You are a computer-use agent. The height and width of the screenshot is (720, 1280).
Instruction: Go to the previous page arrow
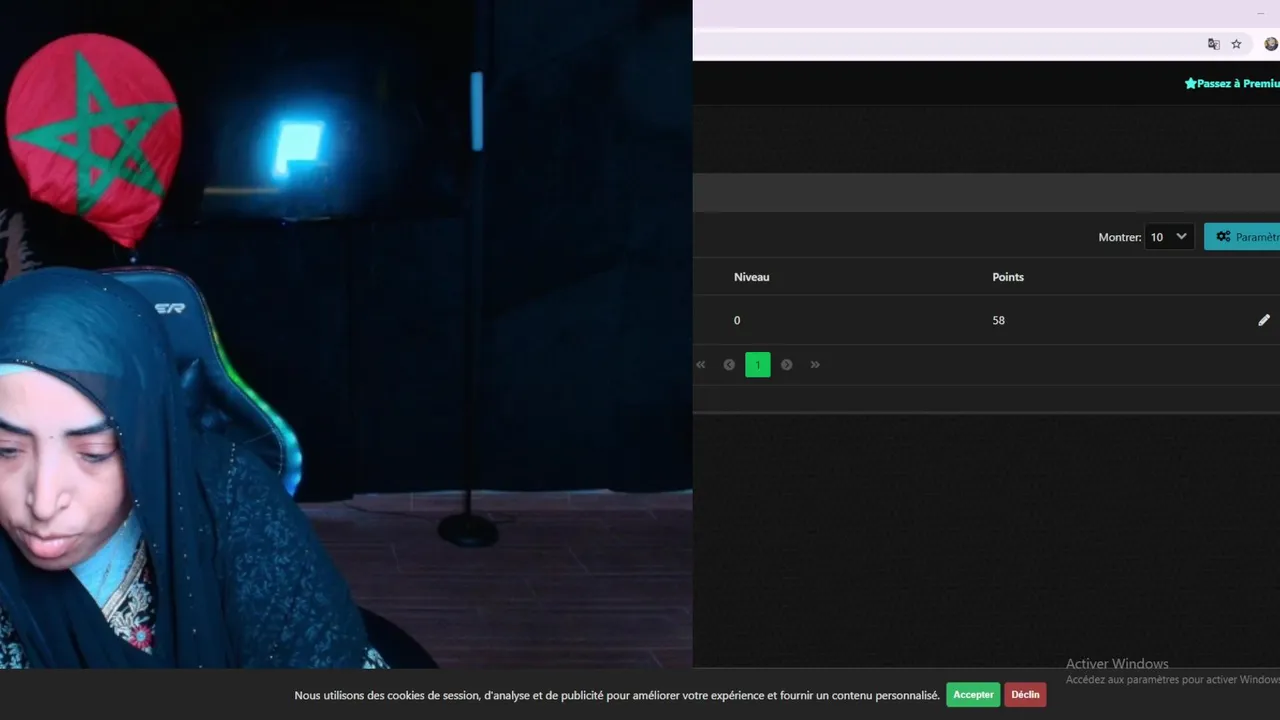[729, 365]
